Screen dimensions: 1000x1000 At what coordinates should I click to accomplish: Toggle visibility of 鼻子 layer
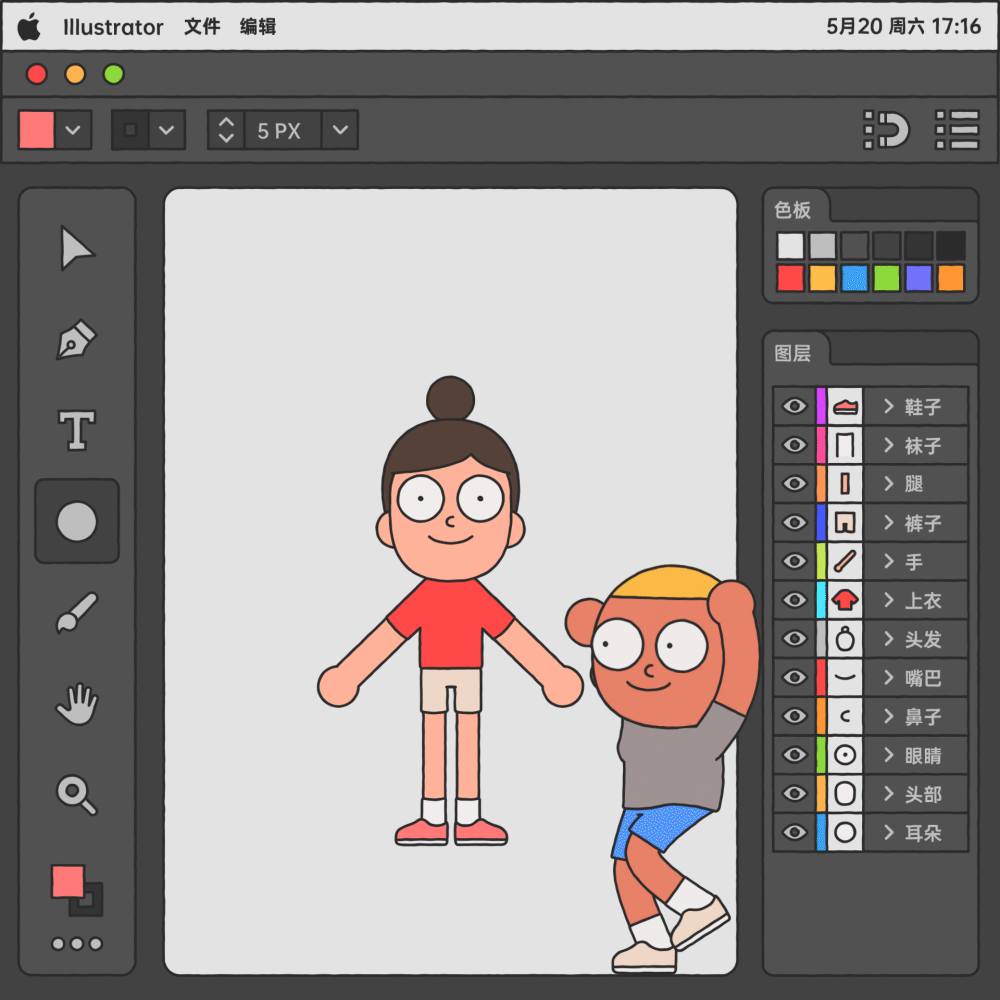795,716
